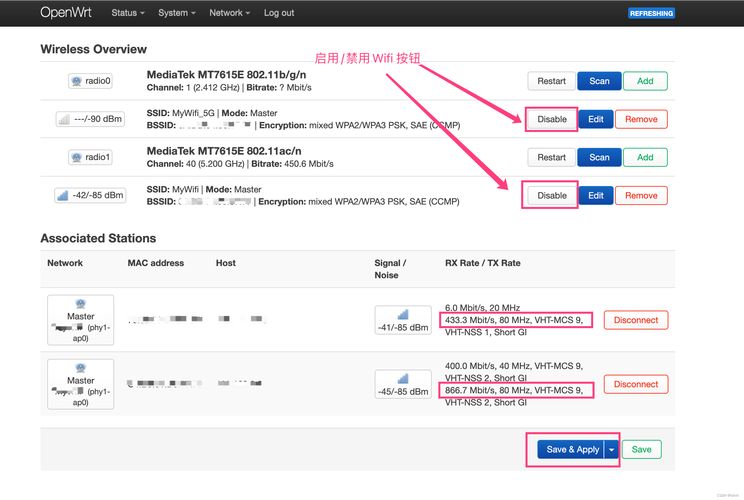
Task: Disable the MyWifi wireless network
Action: coord(551,195)
